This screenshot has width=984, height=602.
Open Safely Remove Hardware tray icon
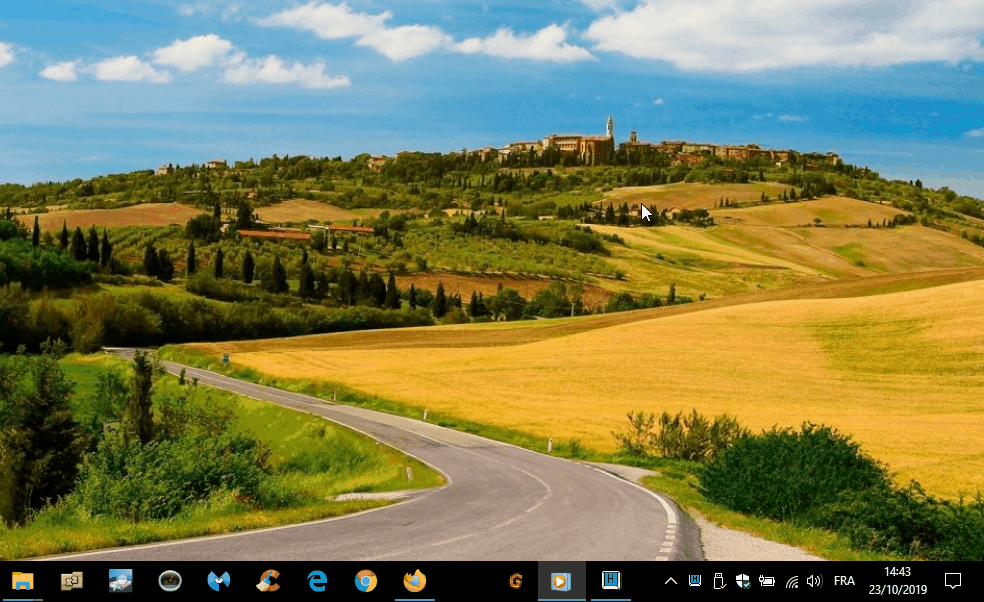(x=719, y=581)
